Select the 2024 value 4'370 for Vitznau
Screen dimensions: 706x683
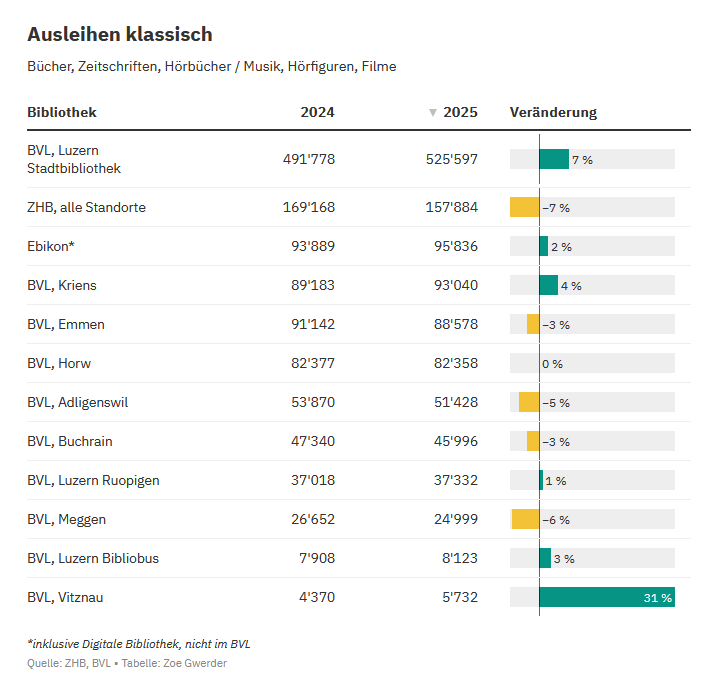point(316,597)
